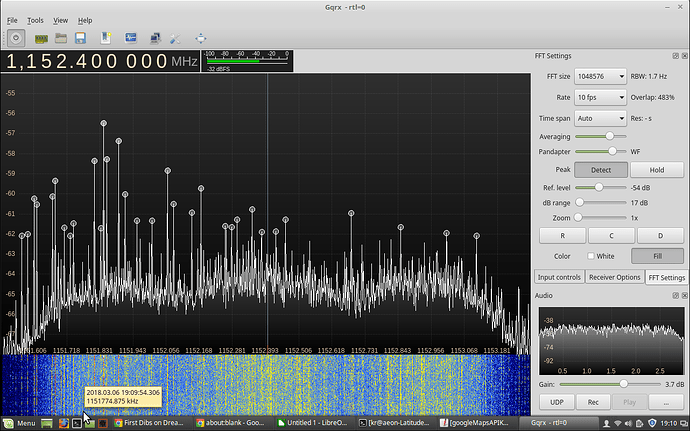Viewport: 690px width, 431px height.
Task: Switch to First Dibs Chrome taskbar window
Action: [149, 423]
